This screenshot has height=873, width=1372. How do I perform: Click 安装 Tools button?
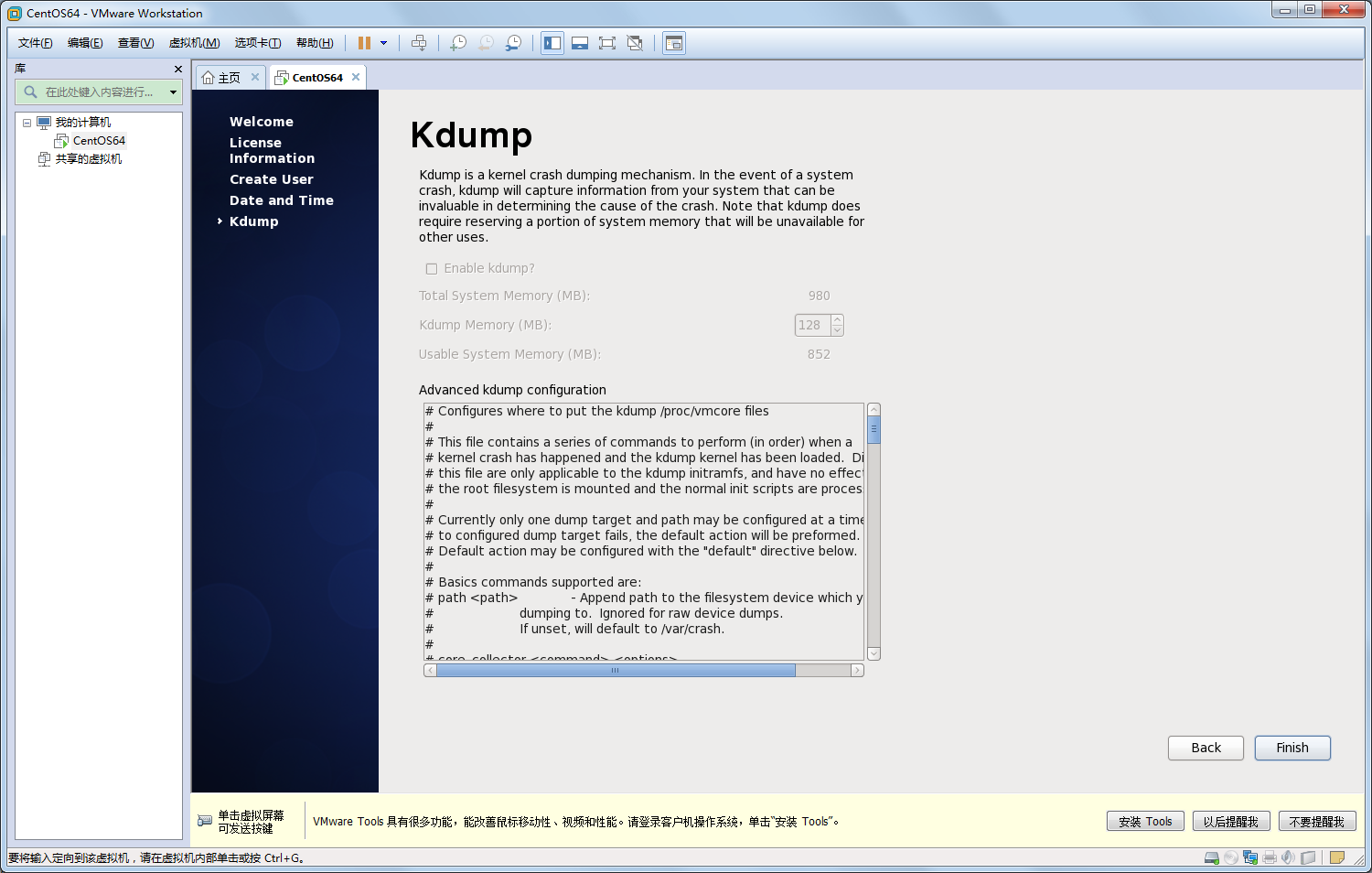tap(1145, 822)
